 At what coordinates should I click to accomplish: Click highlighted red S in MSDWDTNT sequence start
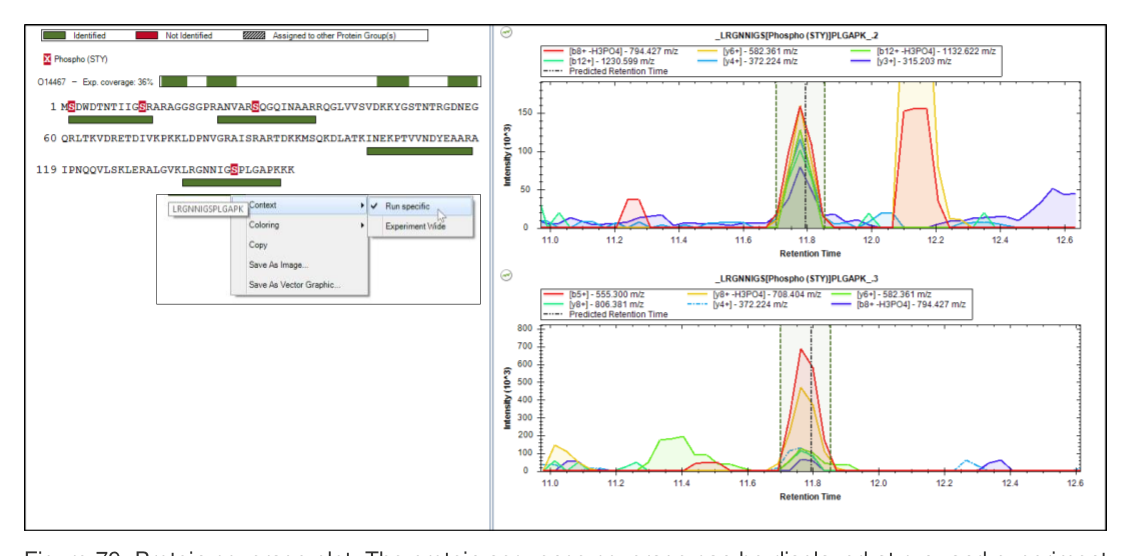click(71, 107)
